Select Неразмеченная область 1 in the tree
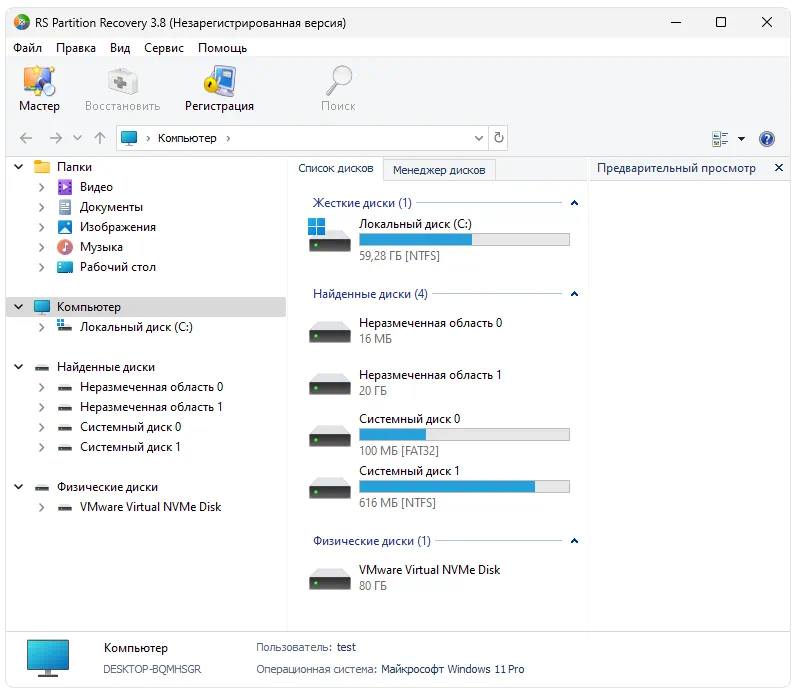Image resolution: width=794 pixels, height=690 pixels. pyautogui.click(x=151, y=407)
